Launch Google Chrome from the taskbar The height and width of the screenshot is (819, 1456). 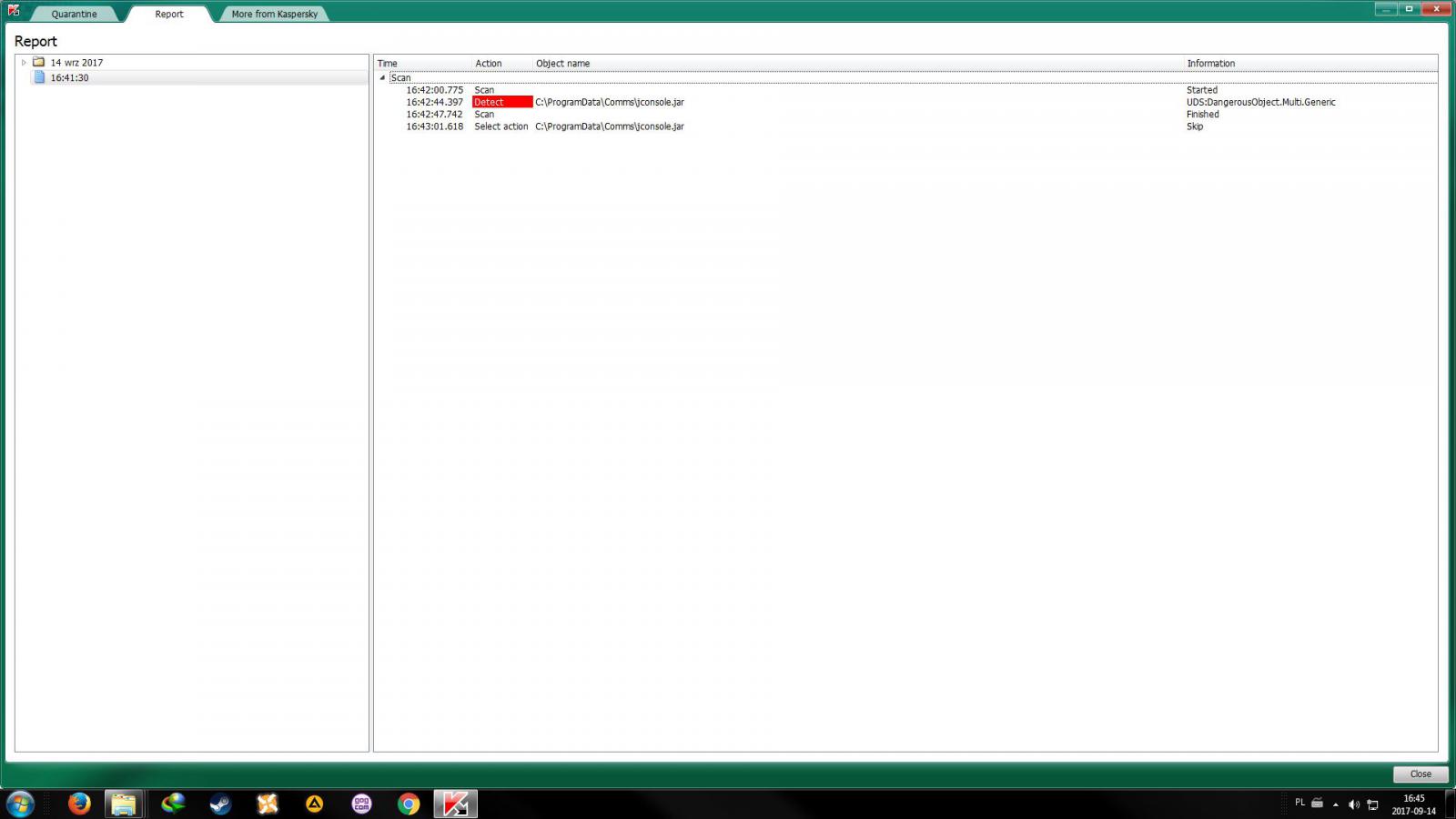point(409,804)
